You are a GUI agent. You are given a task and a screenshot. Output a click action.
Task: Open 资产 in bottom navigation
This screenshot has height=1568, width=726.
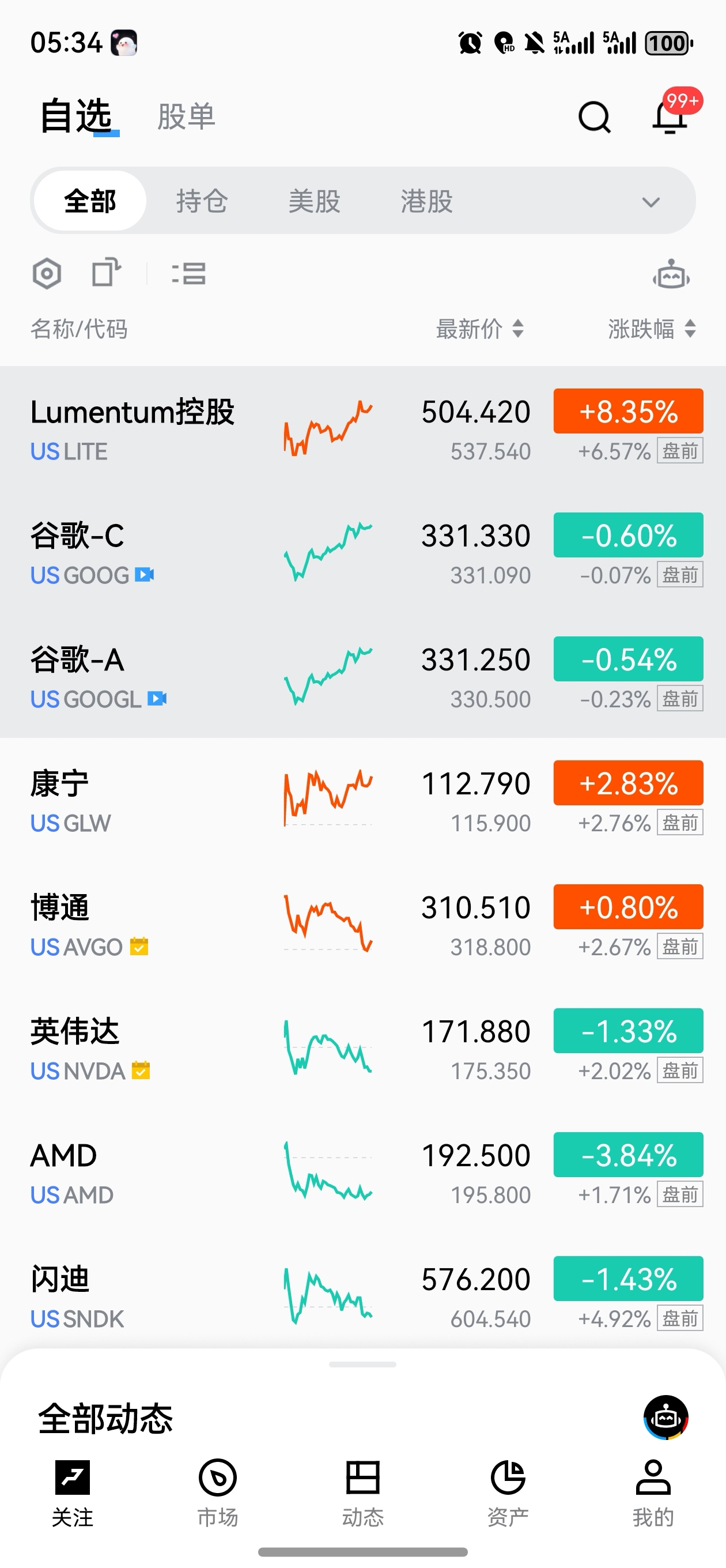[x=508, y=1491]
